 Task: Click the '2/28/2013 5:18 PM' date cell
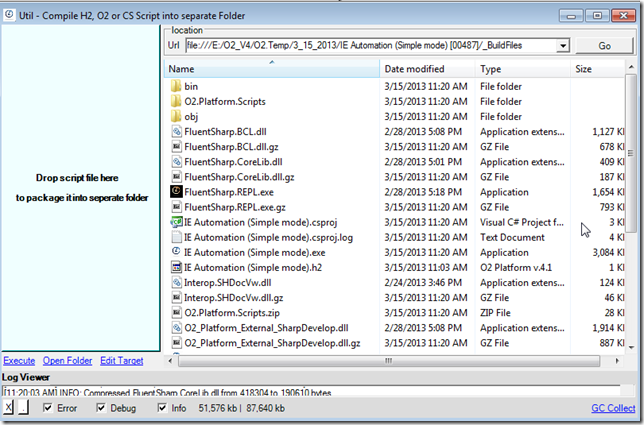pos(423,192)
